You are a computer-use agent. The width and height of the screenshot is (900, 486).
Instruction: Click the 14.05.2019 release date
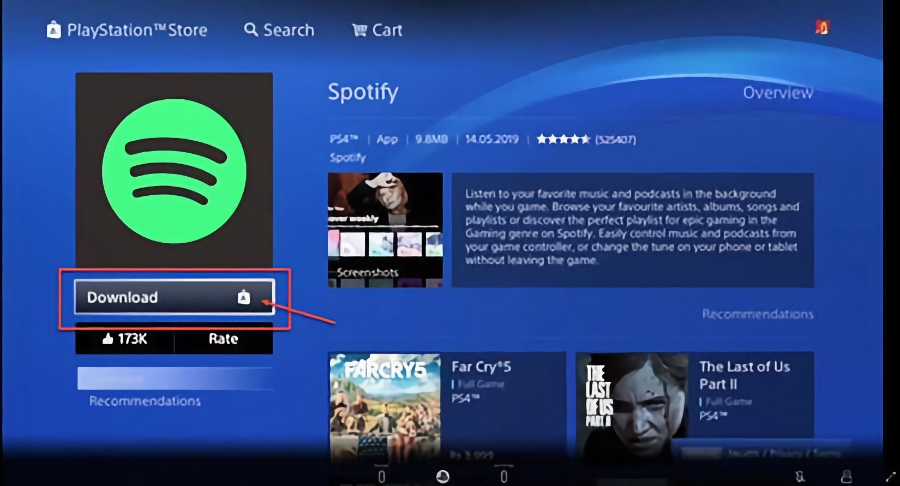491,139
